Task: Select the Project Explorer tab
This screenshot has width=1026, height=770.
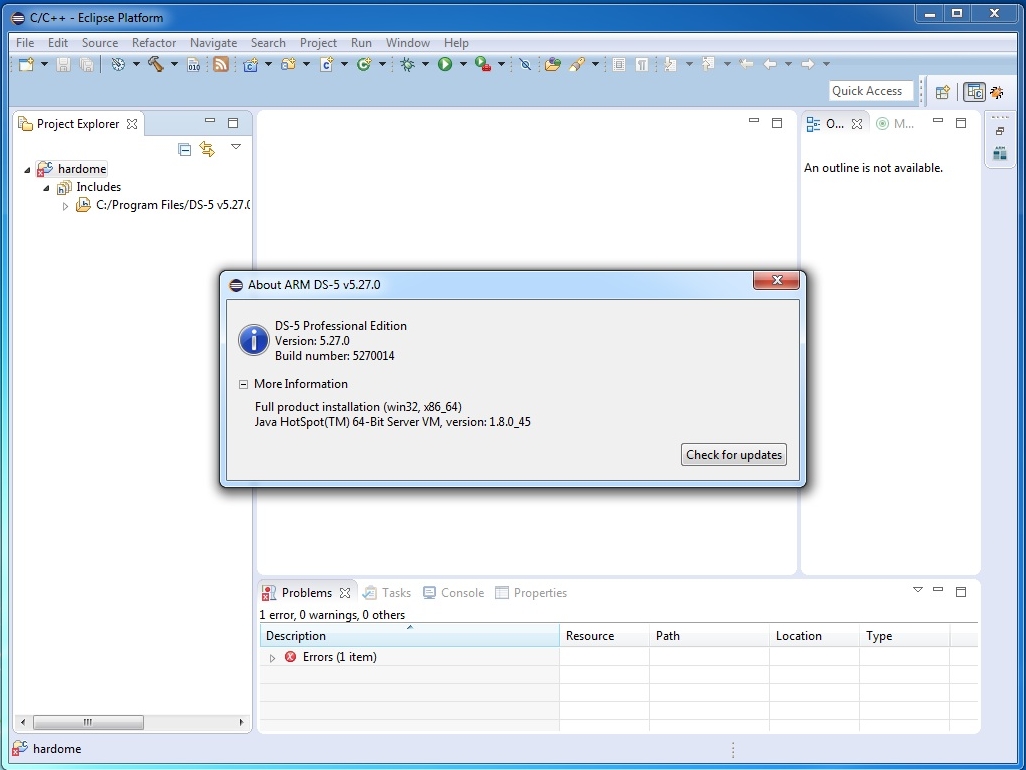Action: pyautogui.click(x=78, y=124)
